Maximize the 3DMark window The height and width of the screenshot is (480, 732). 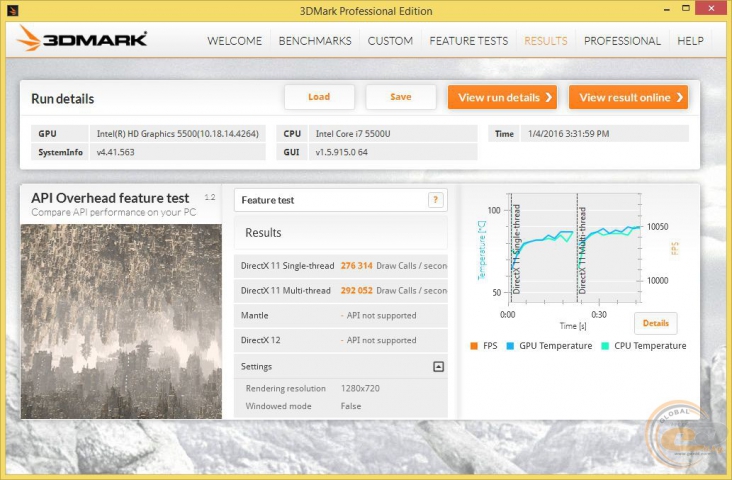[686, 8]
